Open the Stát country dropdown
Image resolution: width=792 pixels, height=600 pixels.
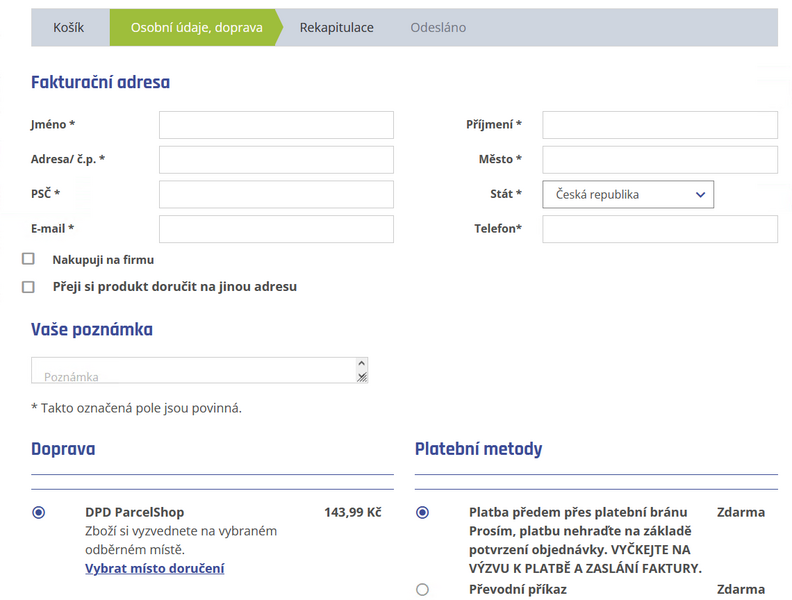pyautogui.click(x=628, y=195)
